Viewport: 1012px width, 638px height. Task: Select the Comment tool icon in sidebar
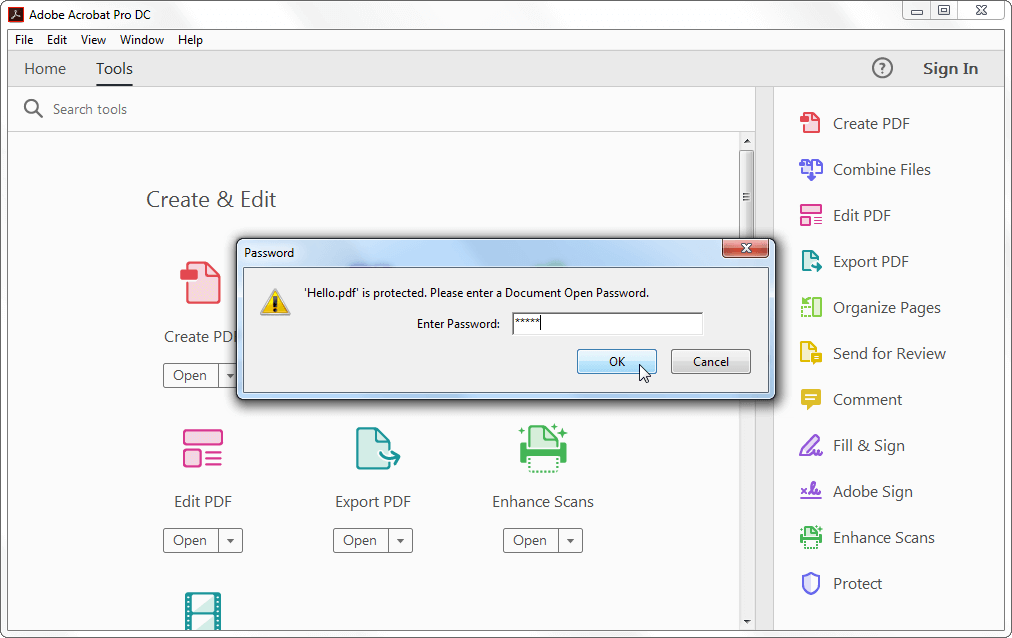(x=811, y=399)
